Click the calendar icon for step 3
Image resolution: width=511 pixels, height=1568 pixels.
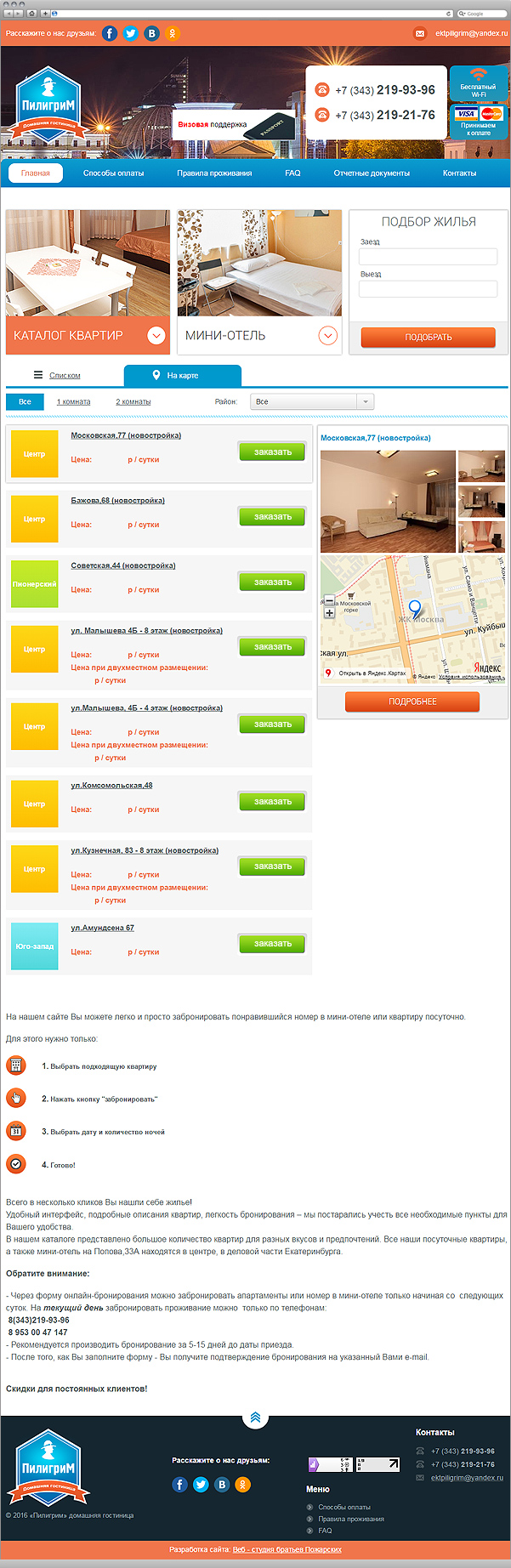coord(15,1131)
